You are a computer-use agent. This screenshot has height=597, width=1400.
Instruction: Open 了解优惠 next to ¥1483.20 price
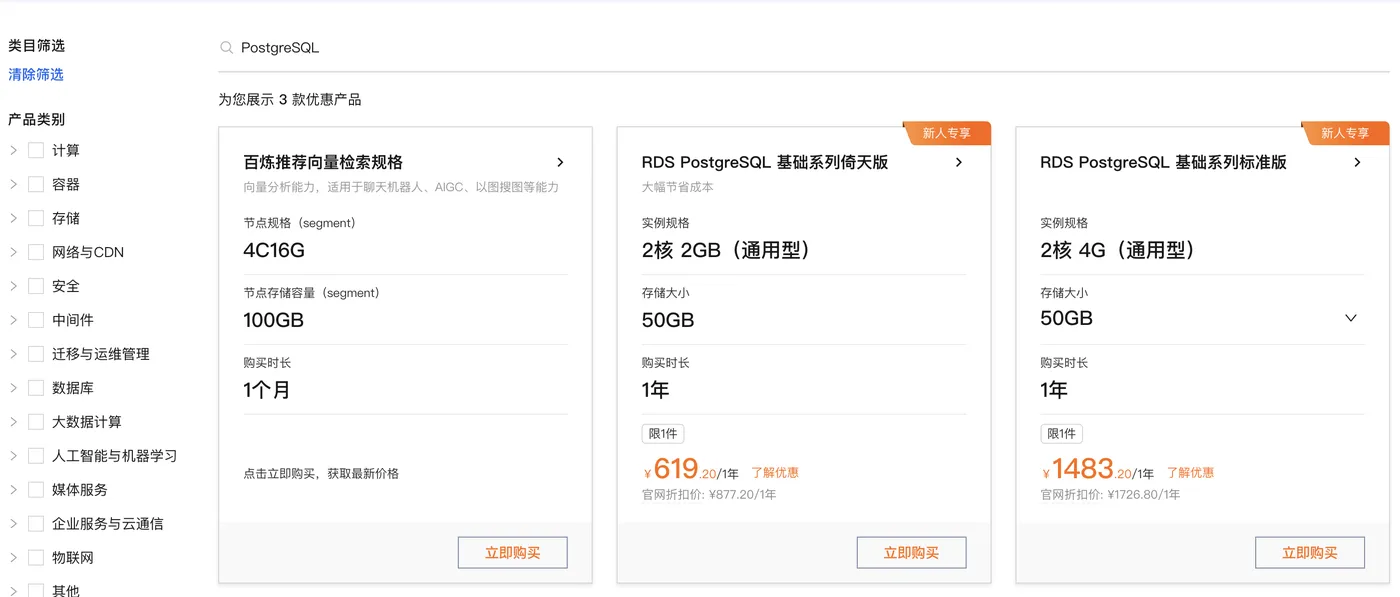[x=1190, y=471]
